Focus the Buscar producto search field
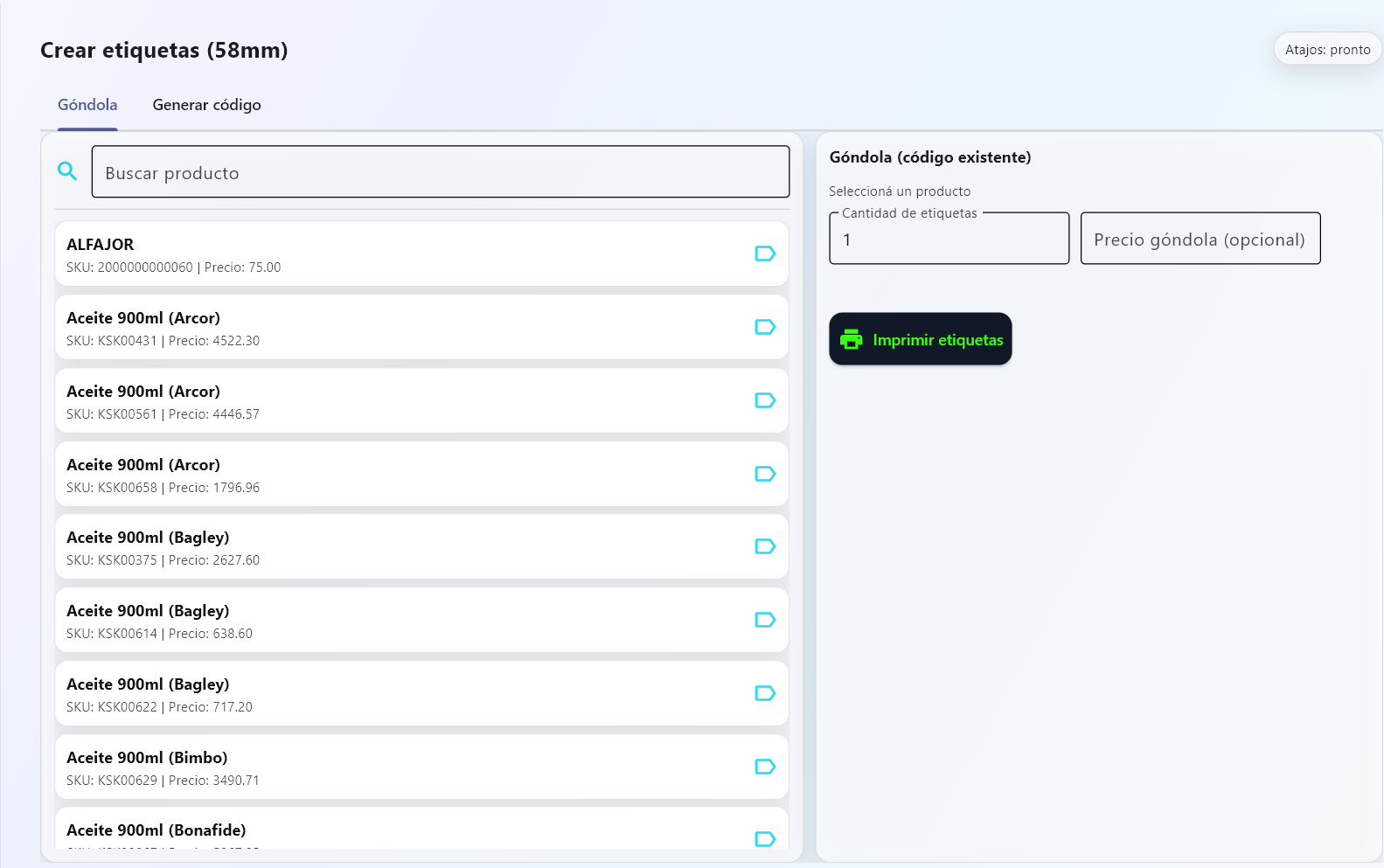 pyautogui.click(x=440, y=172)
